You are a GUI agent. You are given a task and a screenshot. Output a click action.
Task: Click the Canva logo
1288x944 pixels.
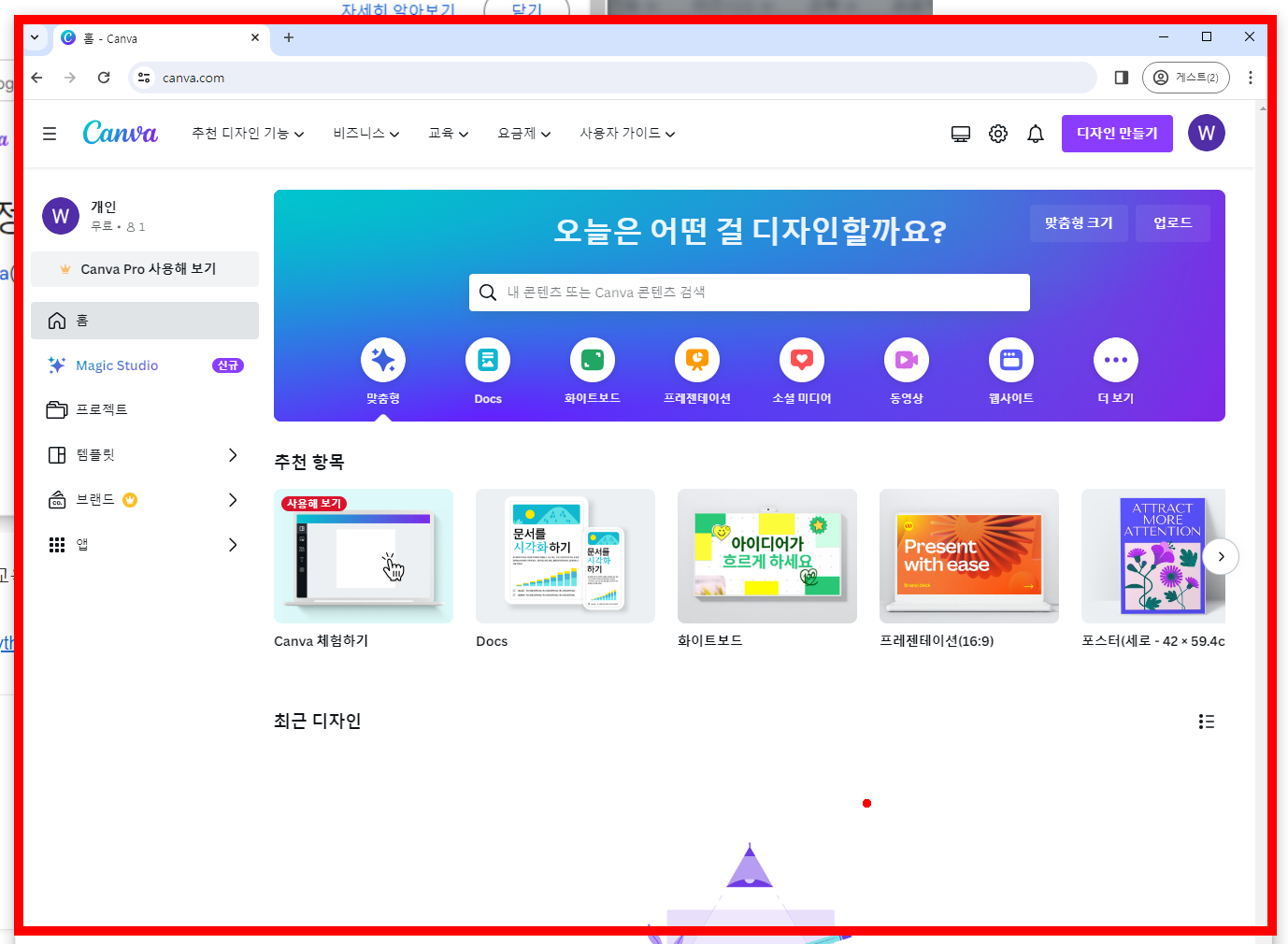[x=121, y=133]
